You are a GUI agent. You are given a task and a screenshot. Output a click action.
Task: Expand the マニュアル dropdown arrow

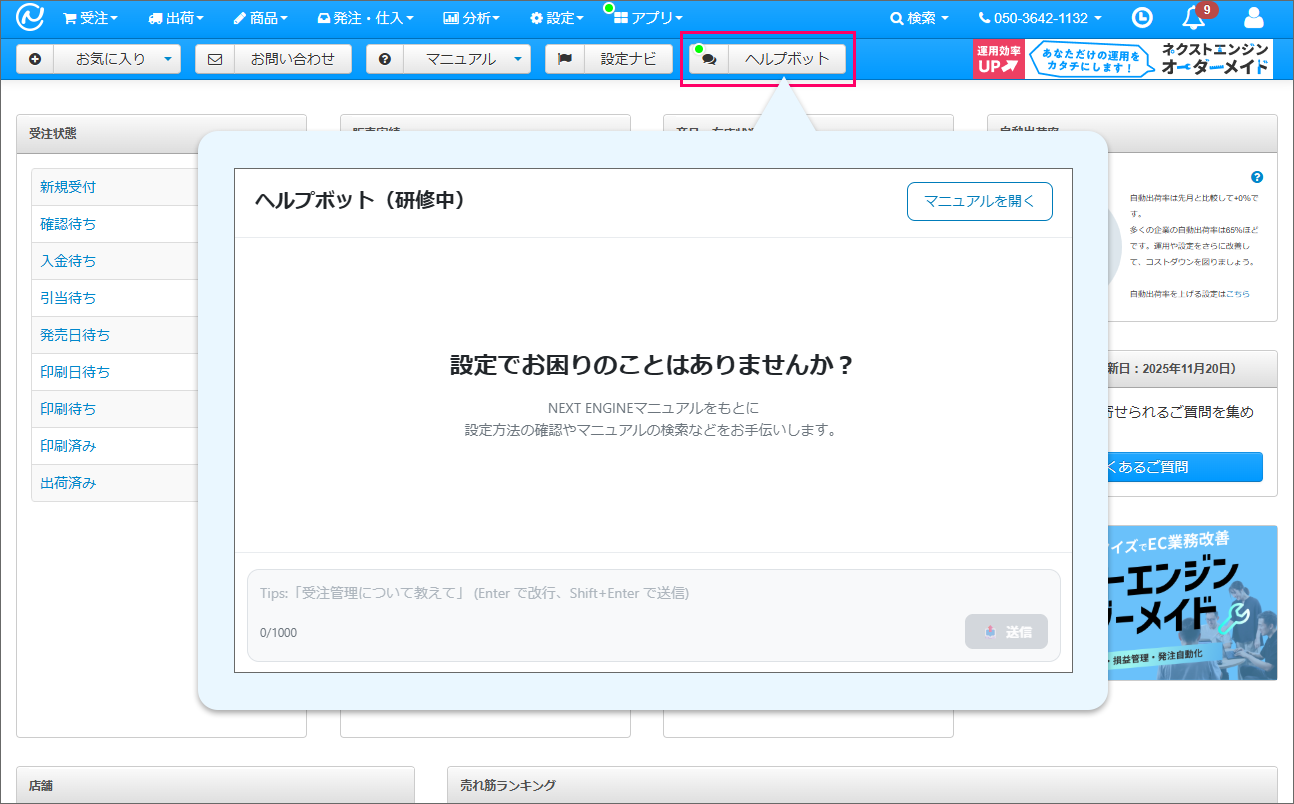click(517, 59)
